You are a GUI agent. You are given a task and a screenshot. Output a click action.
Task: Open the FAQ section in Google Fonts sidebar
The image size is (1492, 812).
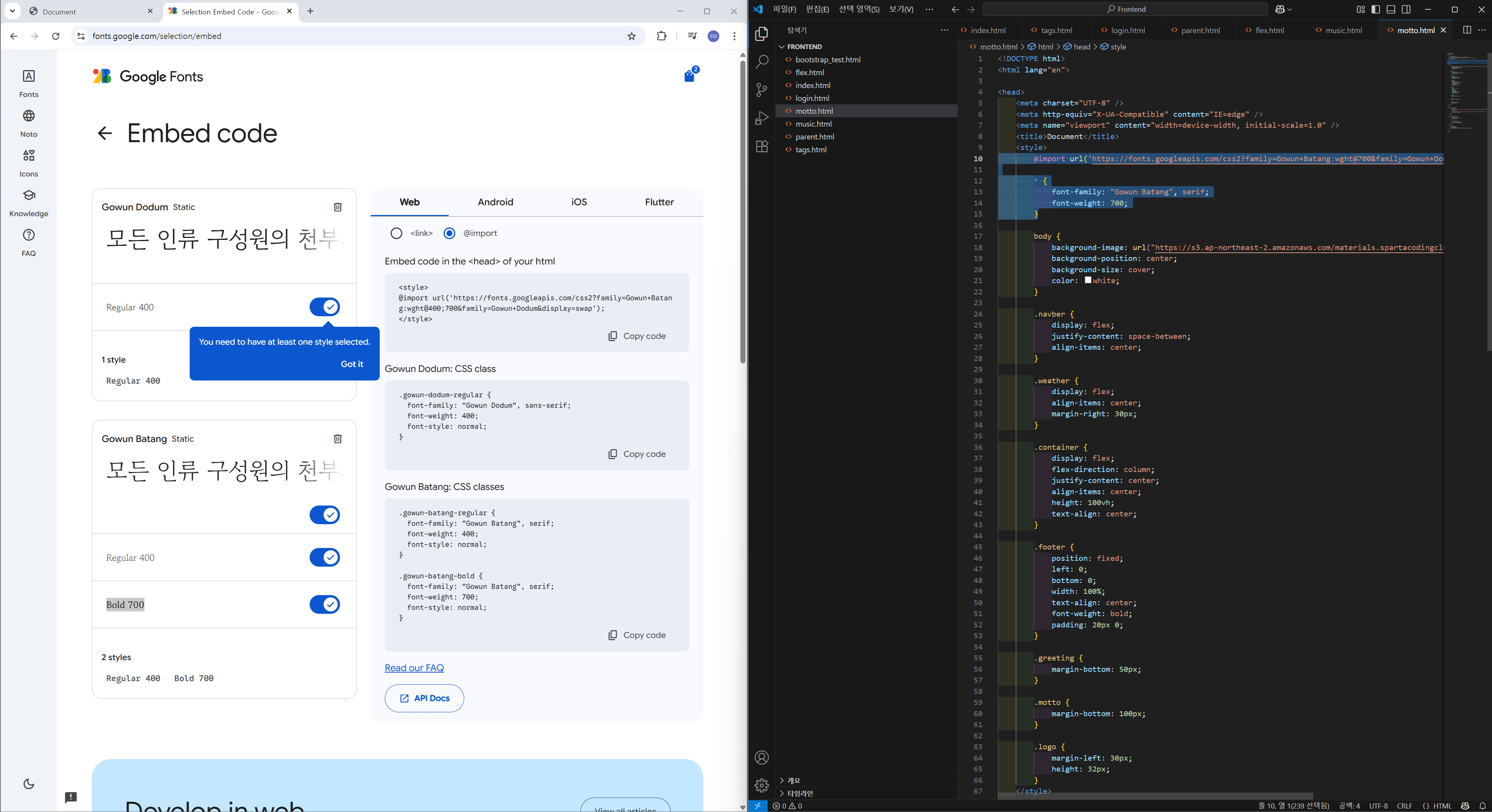click(28, 243)
